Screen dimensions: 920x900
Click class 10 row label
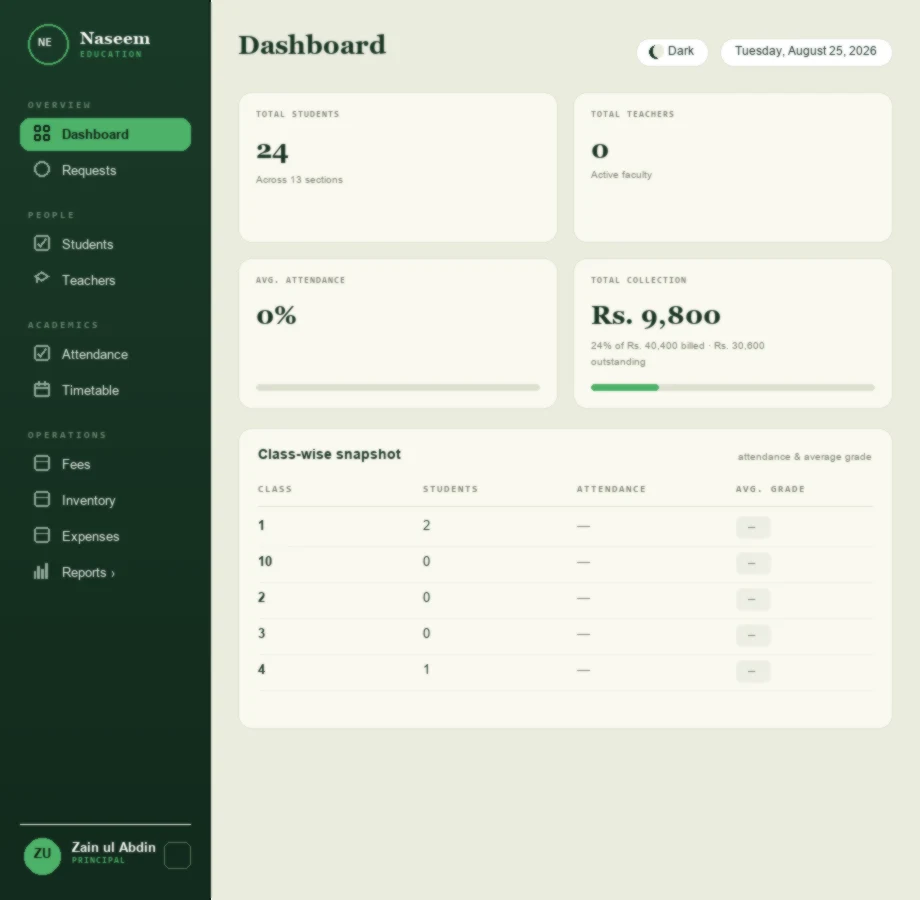click(x=265, y=561)
